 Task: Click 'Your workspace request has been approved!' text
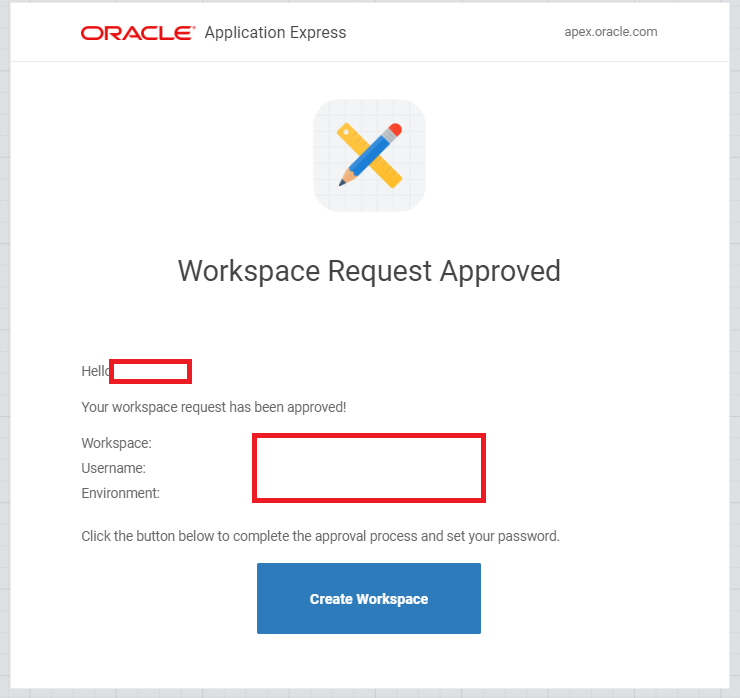click(x=214, y=407)
